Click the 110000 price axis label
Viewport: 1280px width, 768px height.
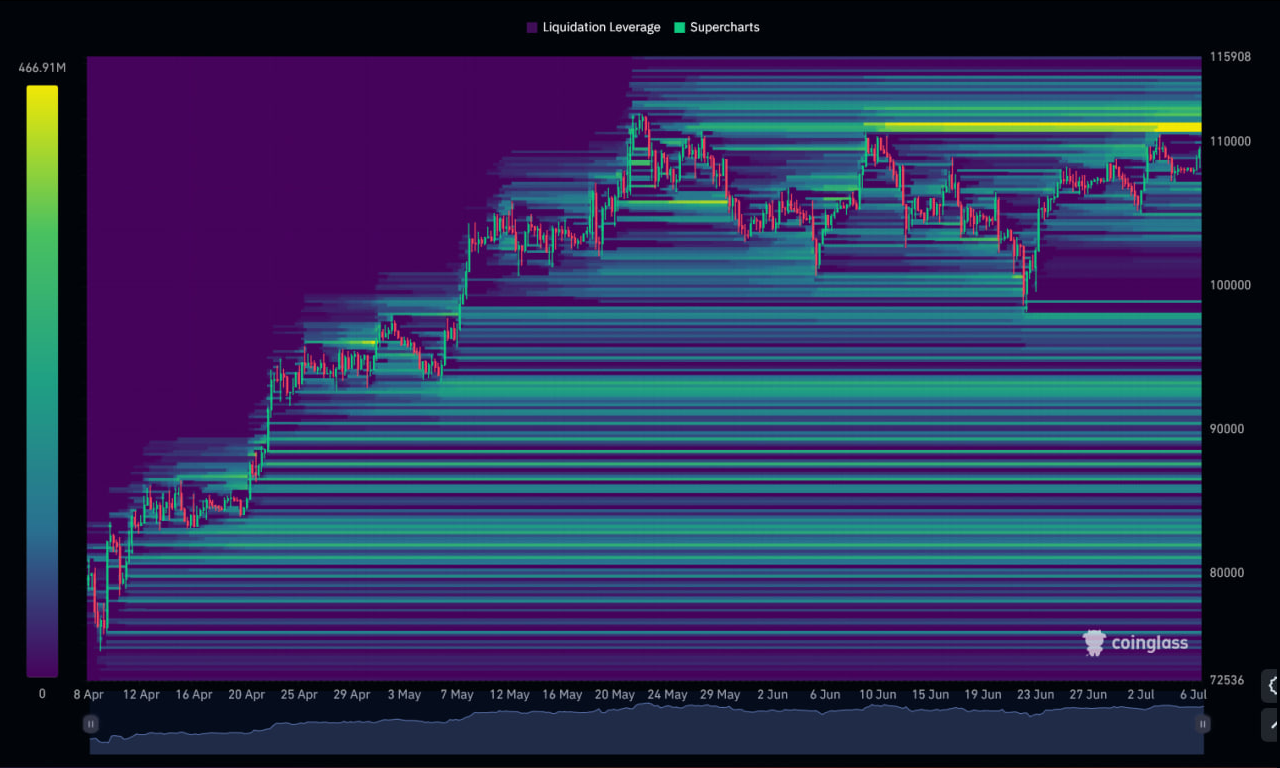point(1230,141)
